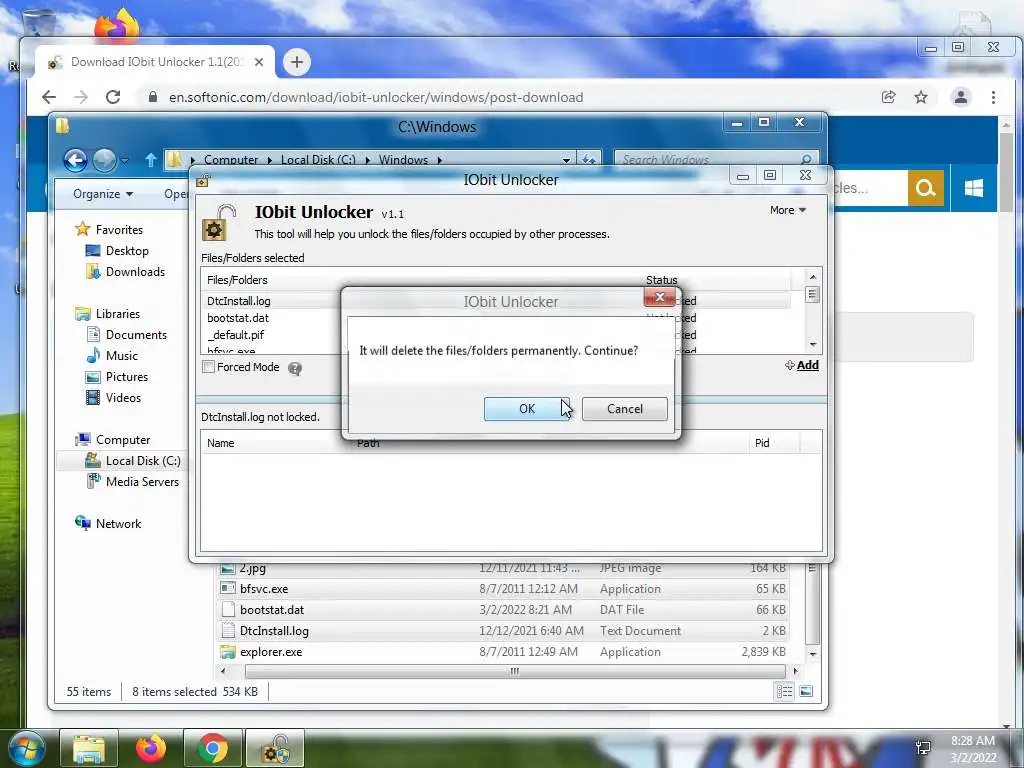Viewport: 1024px width, 768px height.
Task: Open the Chrome profile icon
Action: pos(961,97)
